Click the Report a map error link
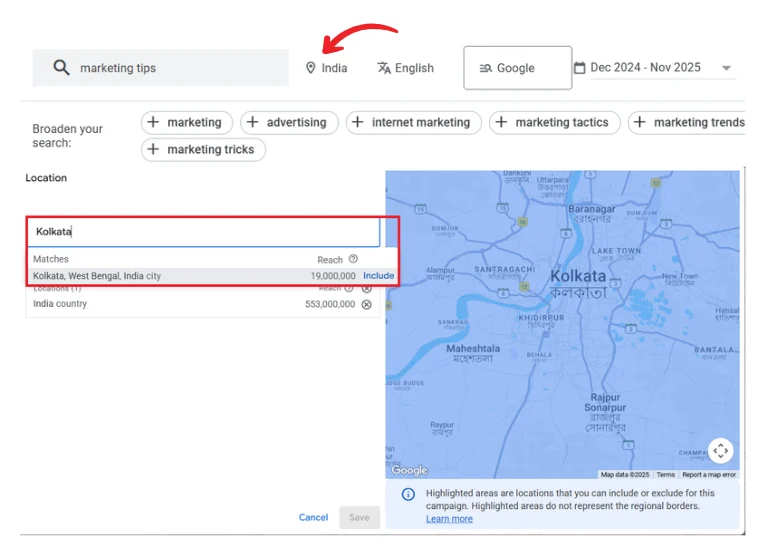This screenshot has height=559, width=770. click(x=709, y=475)
